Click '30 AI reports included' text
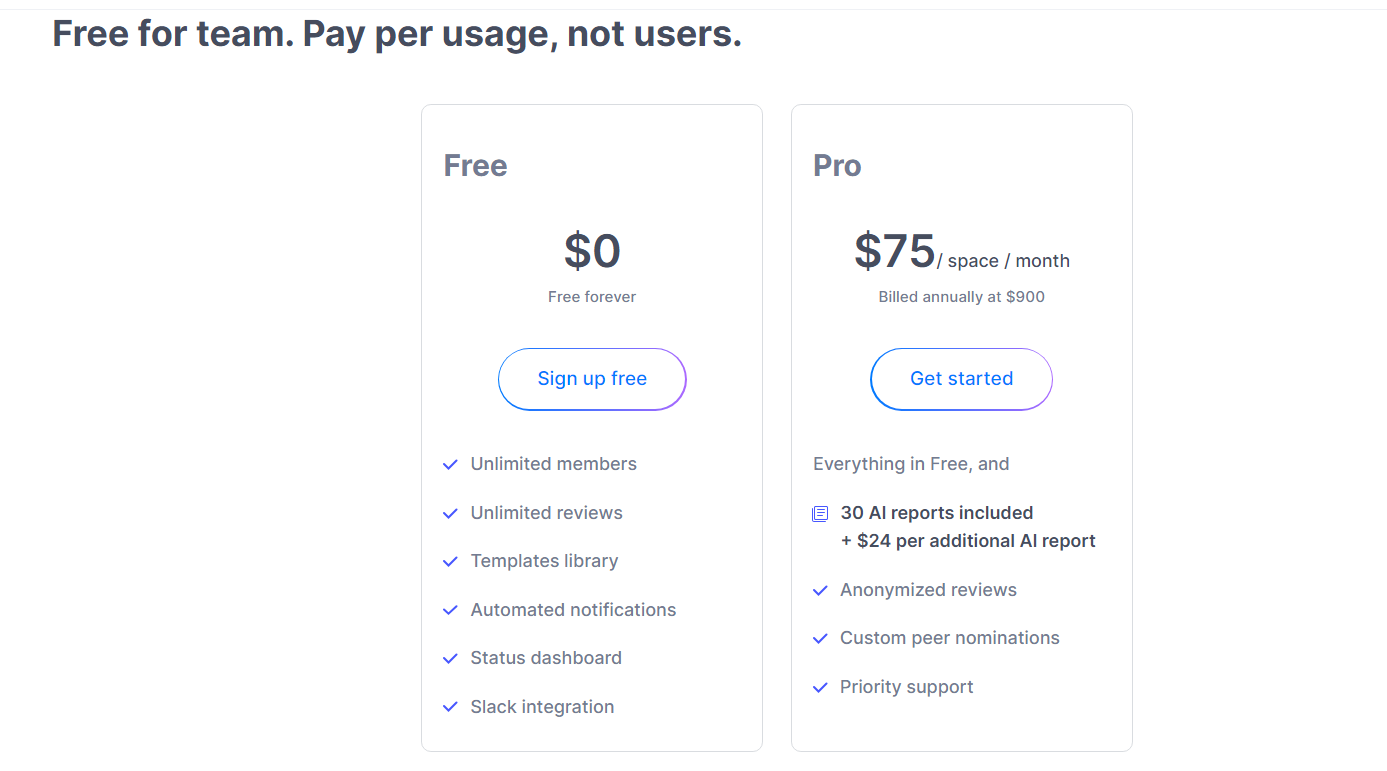The width and height of the screenshot is (1387, 771). 937,513
